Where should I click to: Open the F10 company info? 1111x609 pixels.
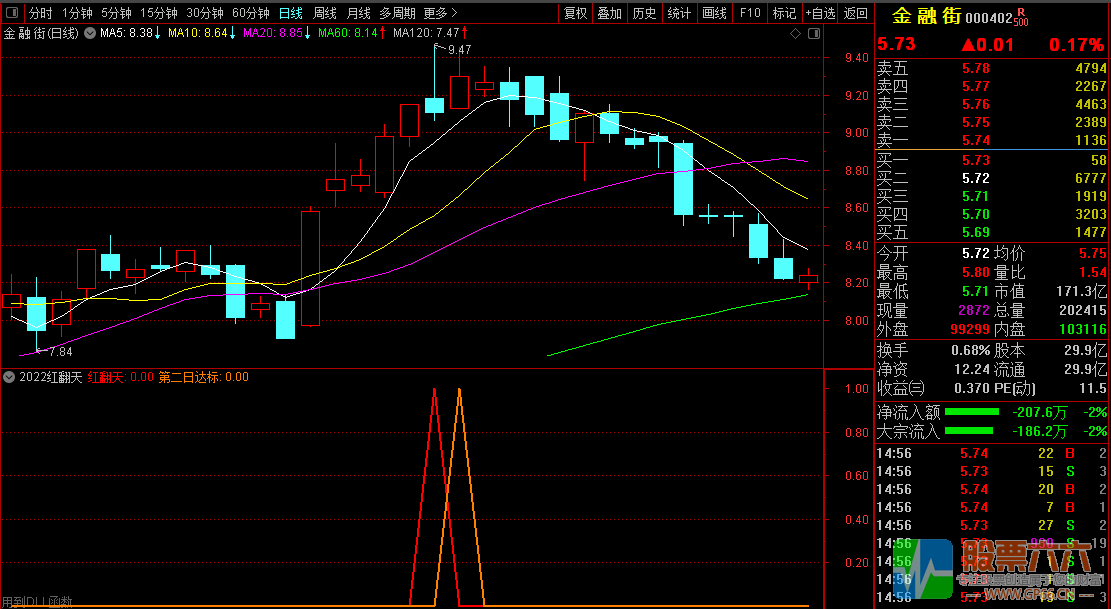pyautogui.click(x=749, y=13)
